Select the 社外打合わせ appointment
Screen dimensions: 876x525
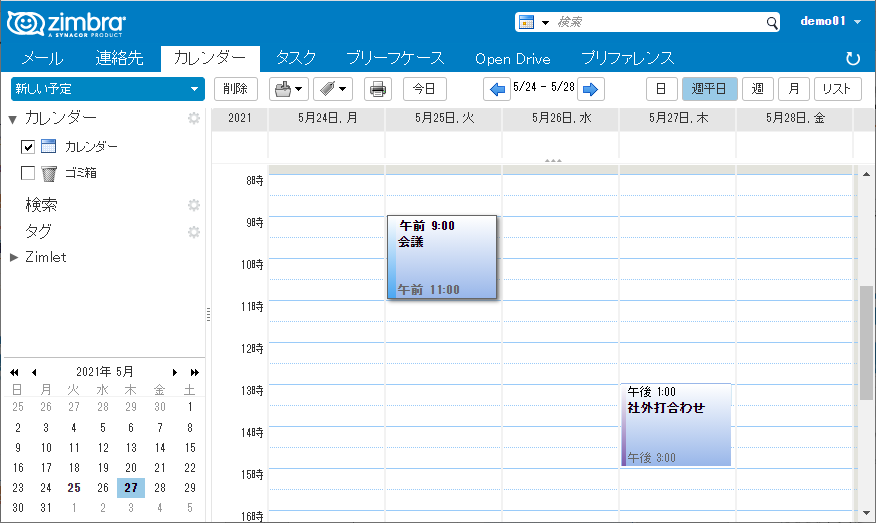tap(676, 424)
